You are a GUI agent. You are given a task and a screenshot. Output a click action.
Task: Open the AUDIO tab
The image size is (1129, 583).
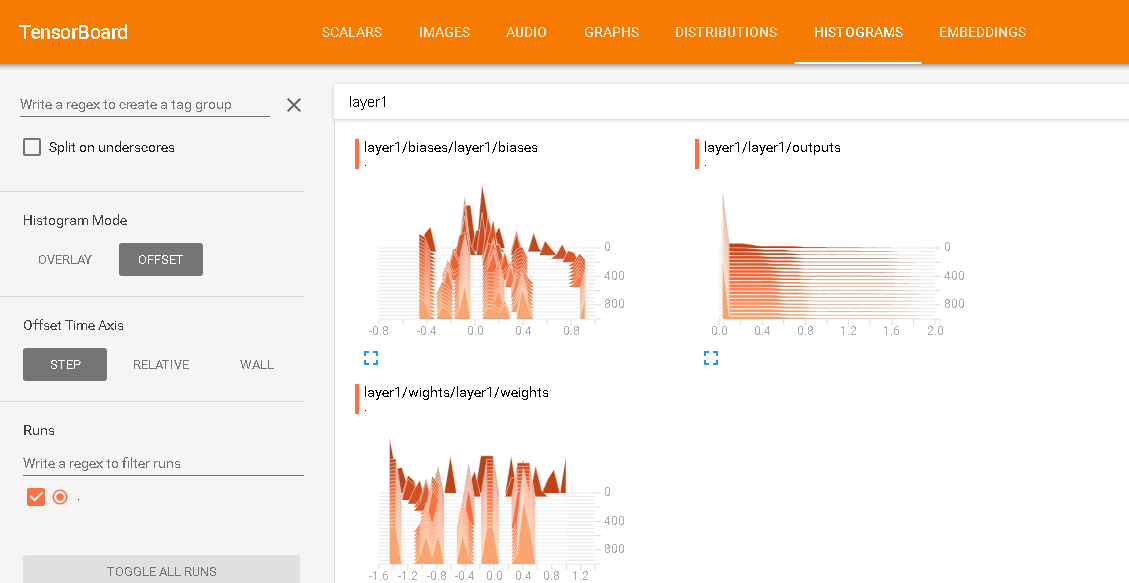click(x=526, y=32)
